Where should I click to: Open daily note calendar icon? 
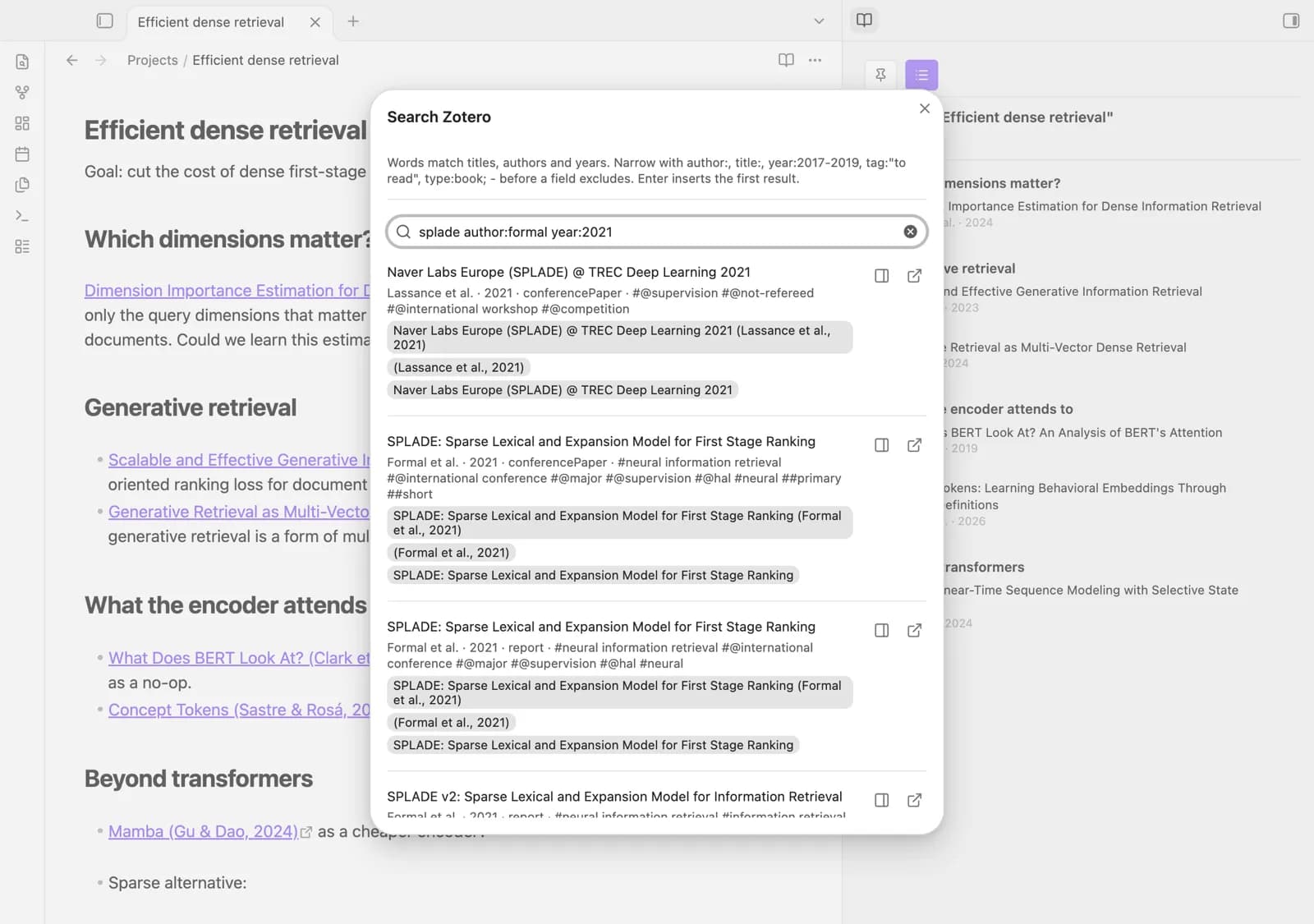(x=22, y=154)
